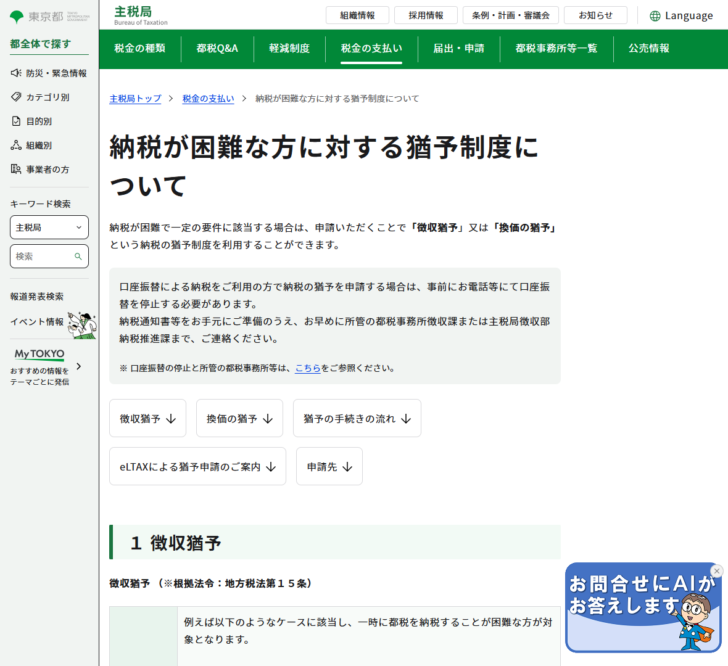Open the AI inquiry chatbot banner

click(643, 607)
